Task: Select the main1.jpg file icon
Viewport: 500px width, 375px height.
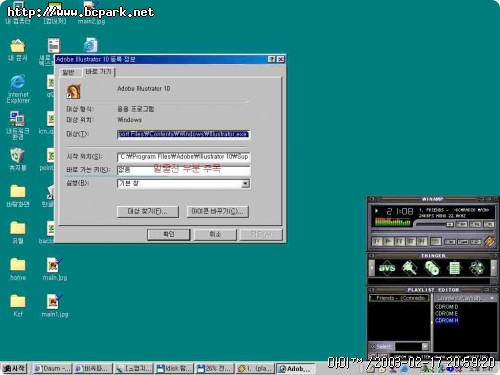Action: [55, 306]
